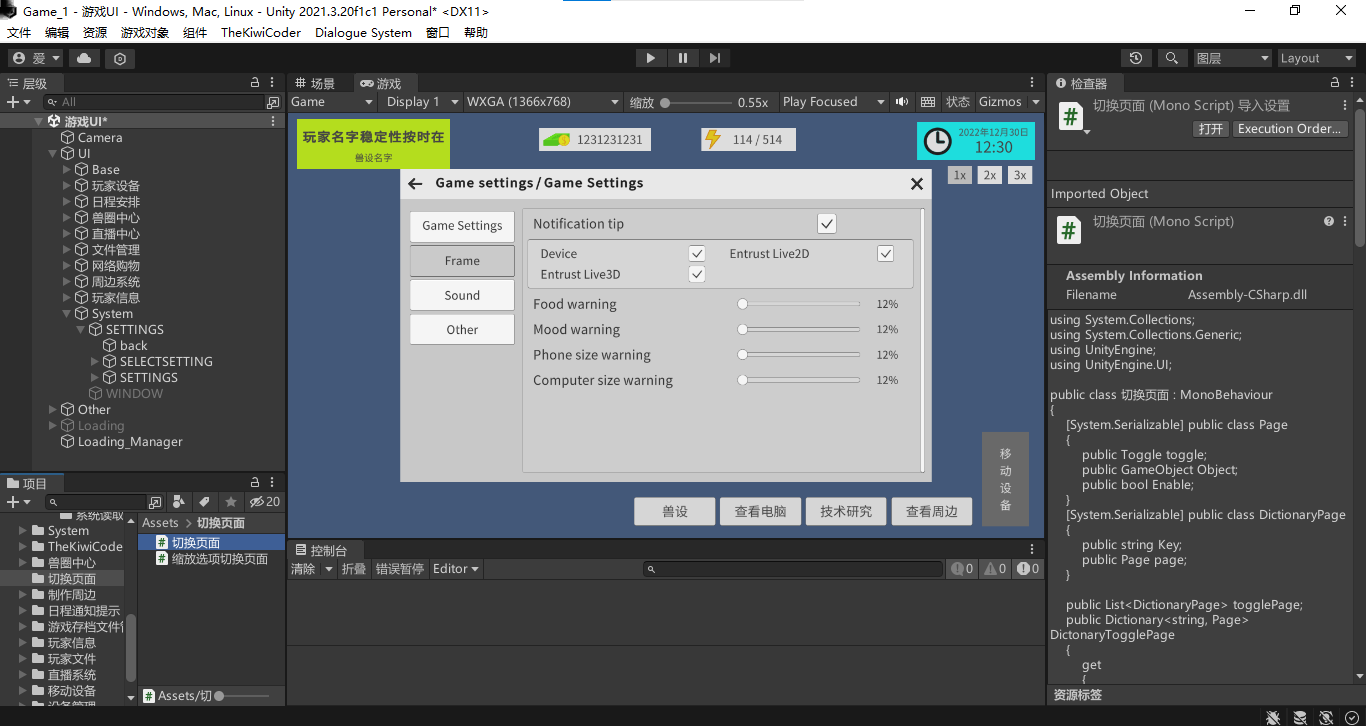Open 编辑 (Edit) menu

pyautogui.click(x=57, y=32)
